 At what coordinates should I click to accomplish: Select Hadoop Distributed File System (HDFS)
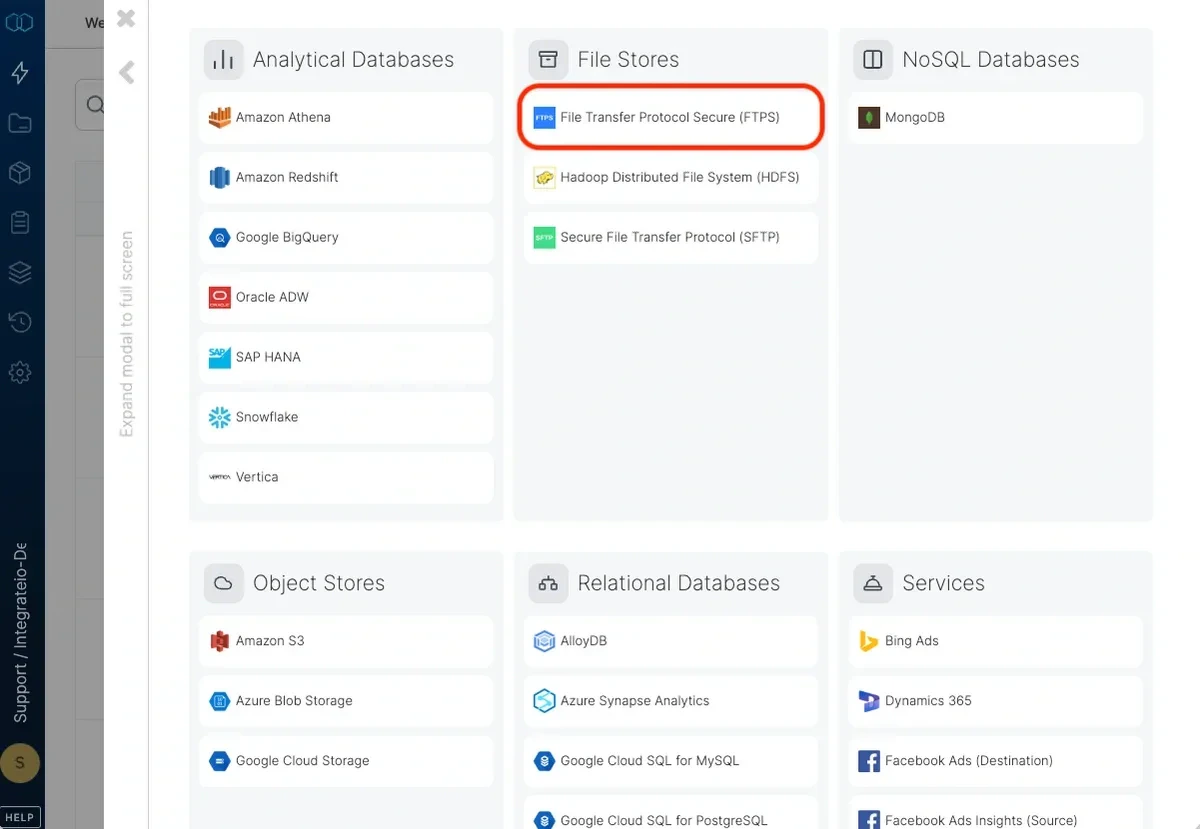(671, 177)
